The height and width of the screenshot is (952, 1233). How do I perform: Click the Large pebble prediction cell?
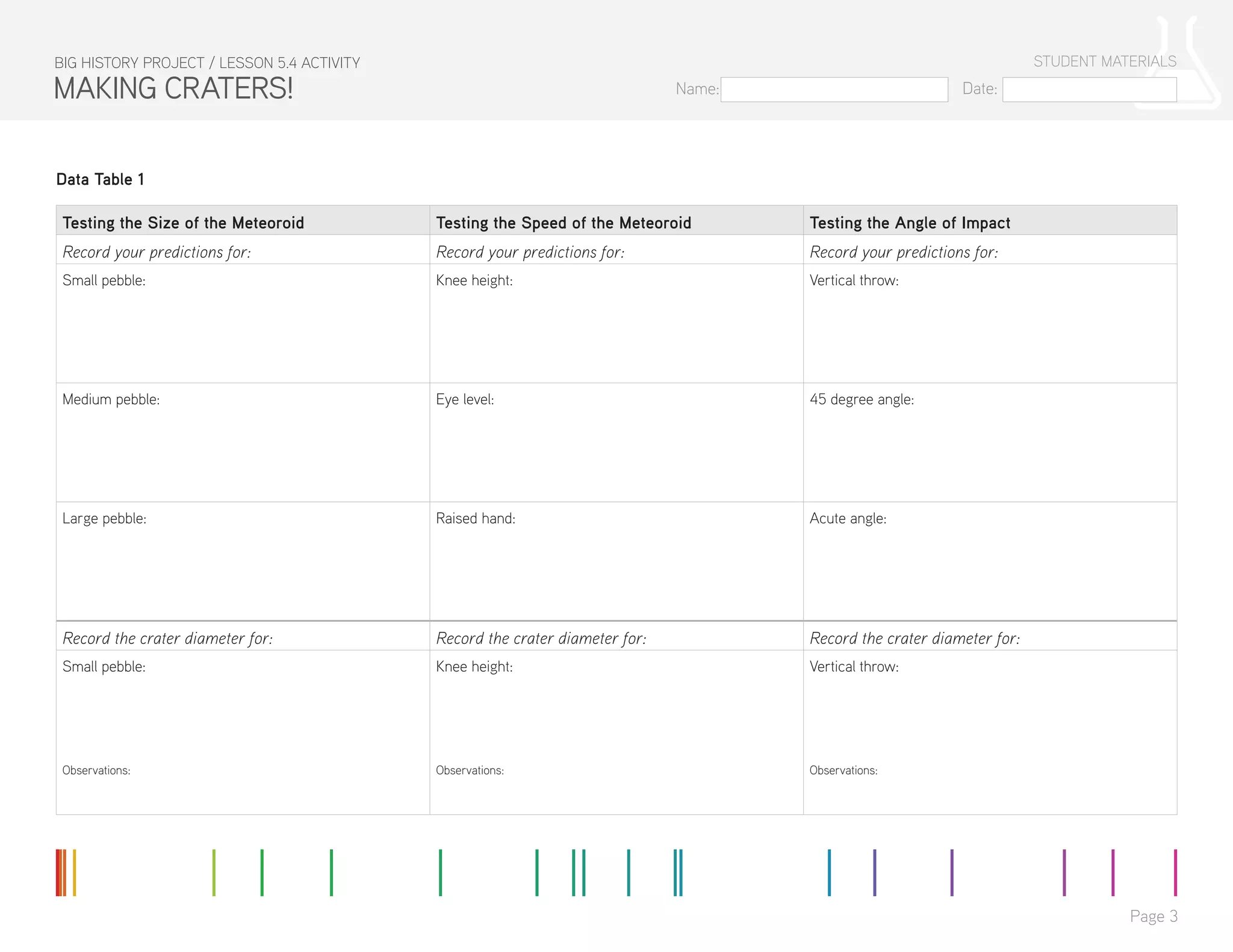pyautogui.click(x=243, y=561)
